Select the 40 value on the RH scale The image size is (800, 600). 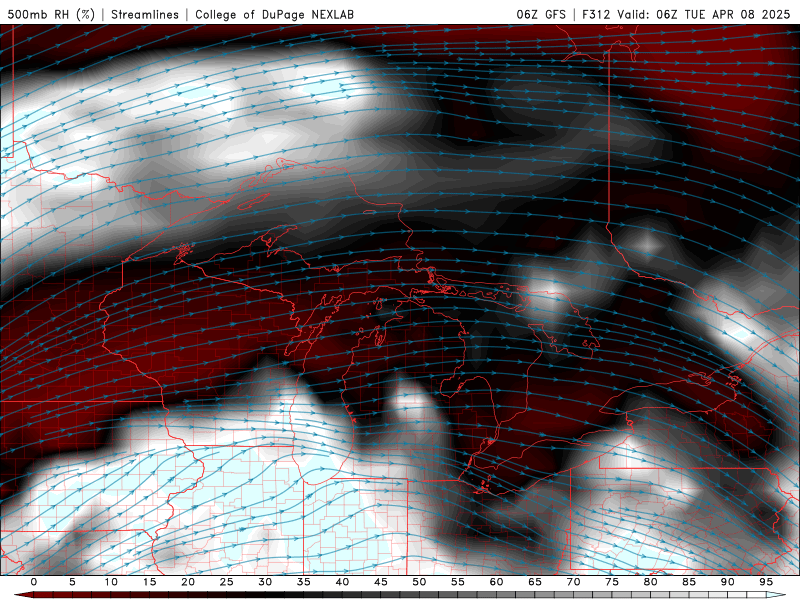[342, 582]
